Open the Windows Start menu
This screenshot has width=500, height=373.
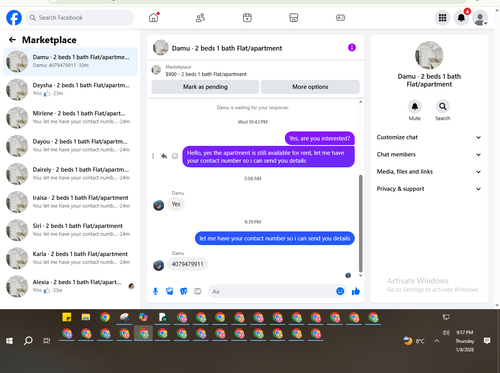[x=9, y=341]
